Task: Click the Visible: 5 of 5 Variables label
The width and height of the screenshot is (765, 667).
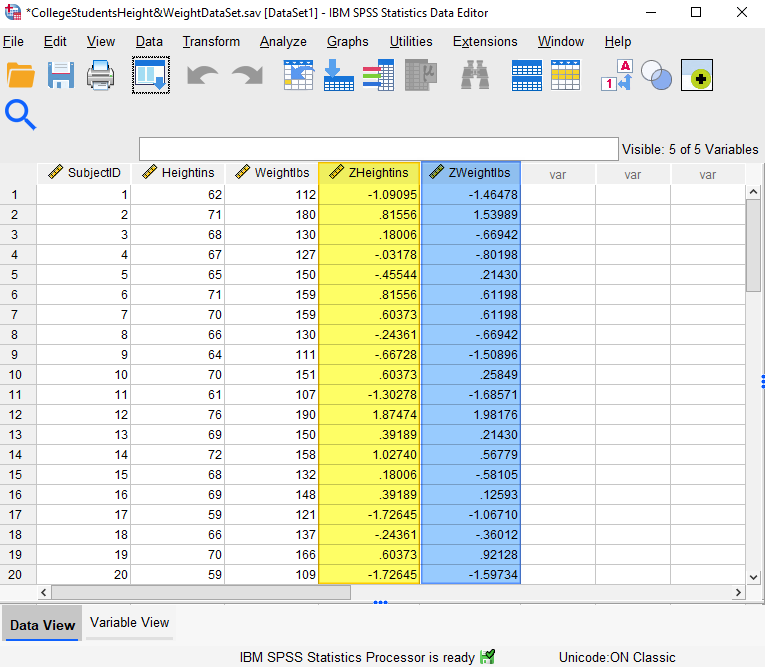Action: [690, 149]
